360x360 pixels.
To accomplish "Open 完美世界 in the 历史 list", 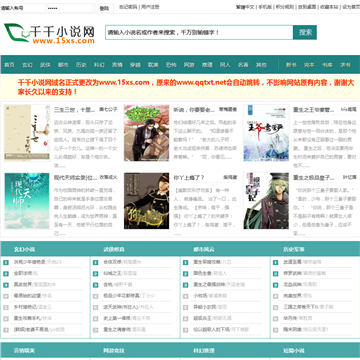I will 293,296.
